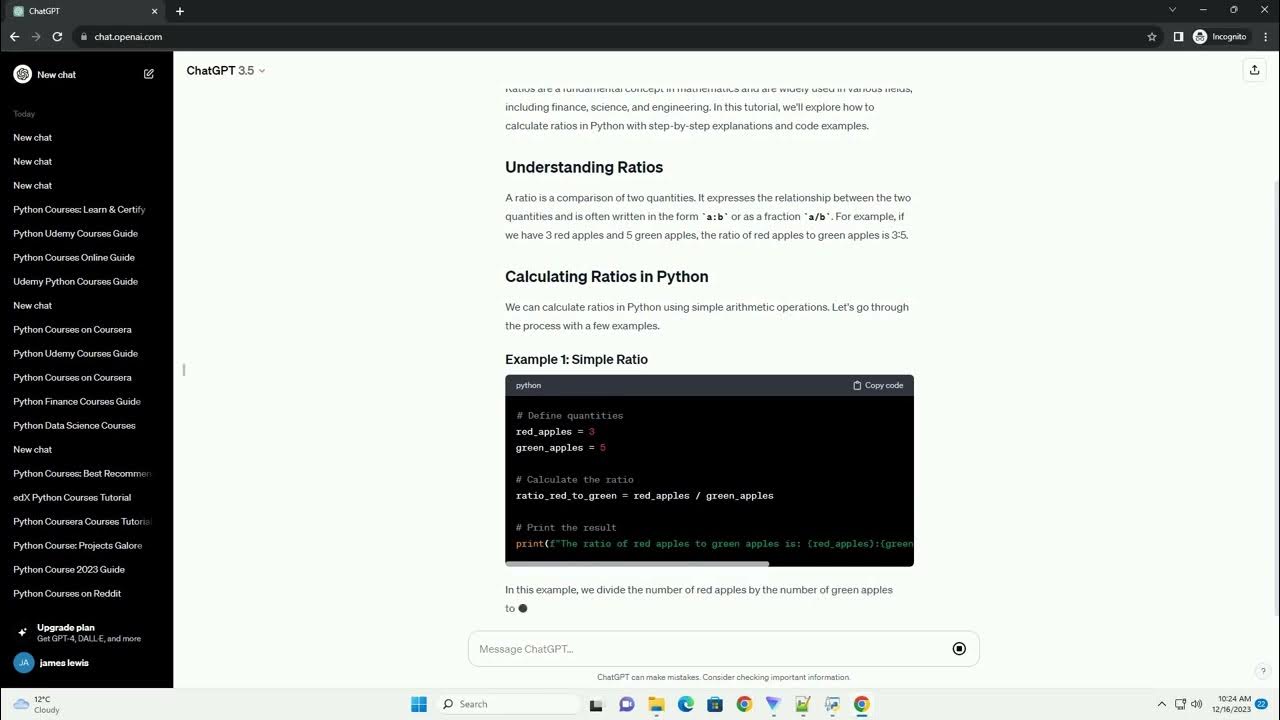This screenshot has width=1280, height=720.
Task: Show hidden tray icons chevron
Action: [x=1161, y=704]
